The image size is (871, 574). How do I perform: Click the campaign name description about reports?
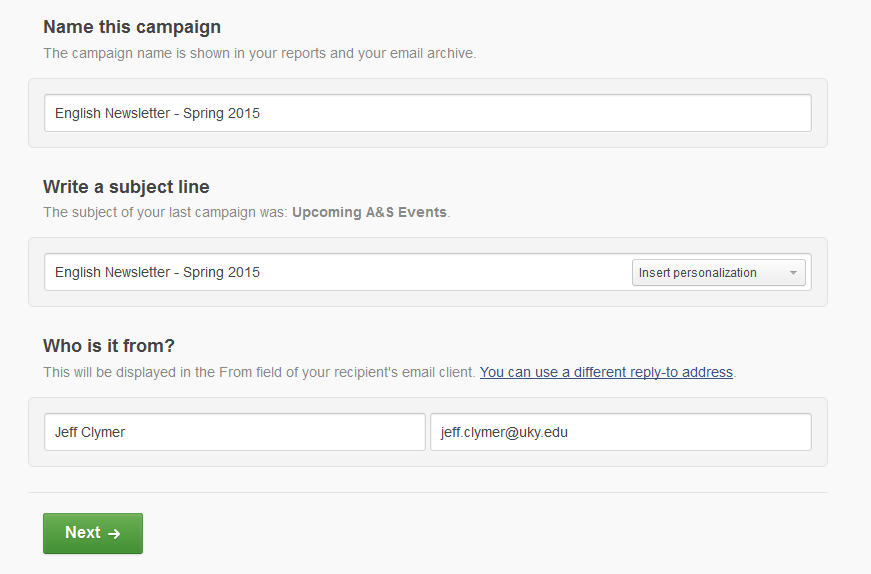tap(259, 53)
